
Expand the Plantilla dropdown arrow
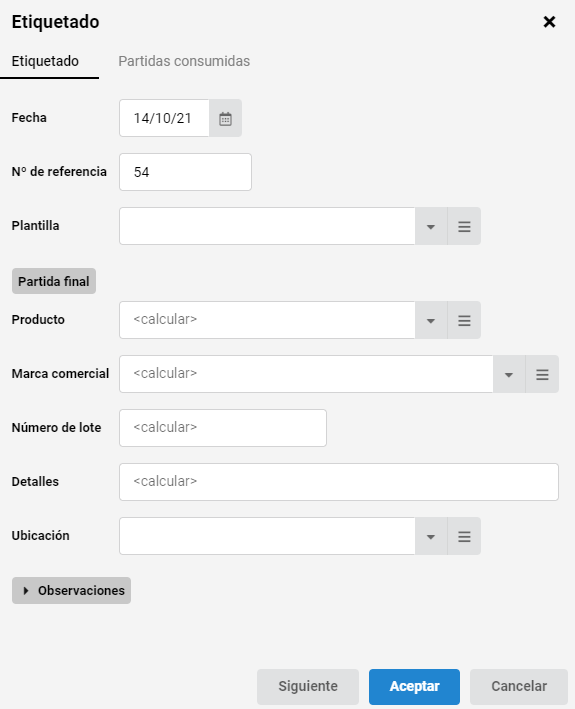click(x=431, y=226)
